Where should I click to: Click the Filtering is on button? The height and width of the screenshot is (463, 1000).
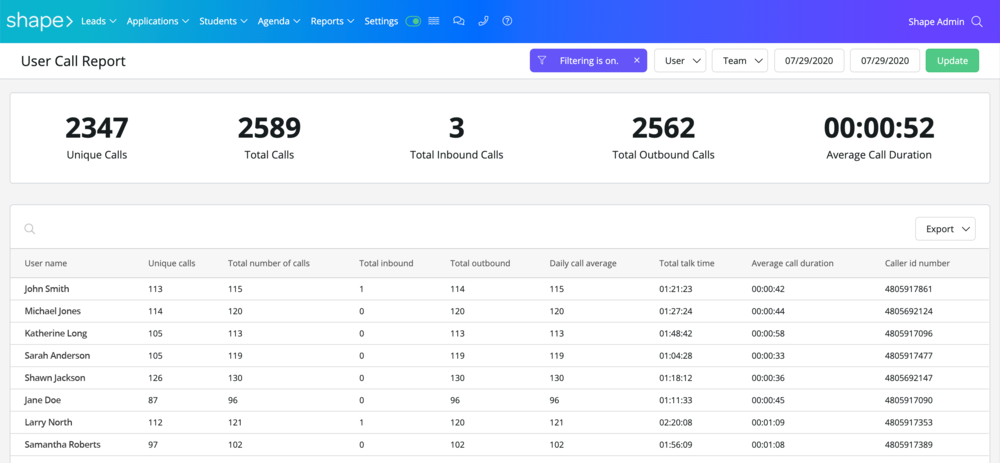(589, 61)
